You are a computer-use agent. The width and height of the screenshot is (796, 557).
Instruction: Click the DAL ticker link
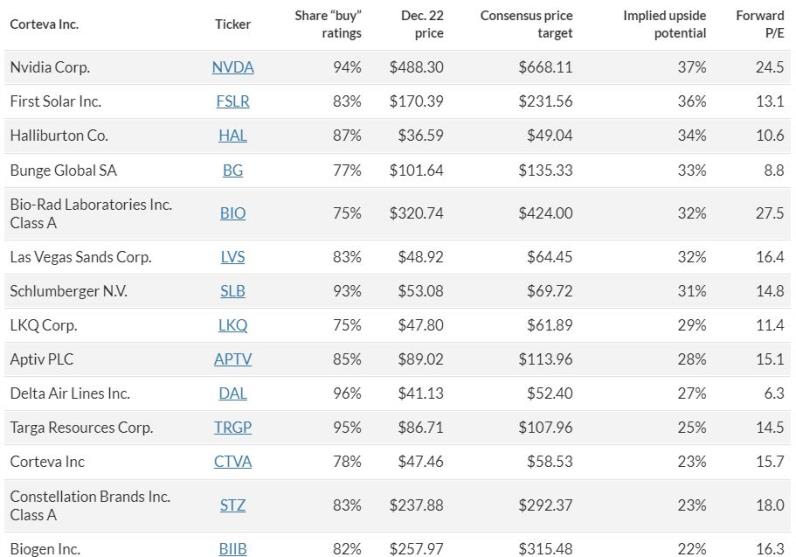[x=232, y=394]
